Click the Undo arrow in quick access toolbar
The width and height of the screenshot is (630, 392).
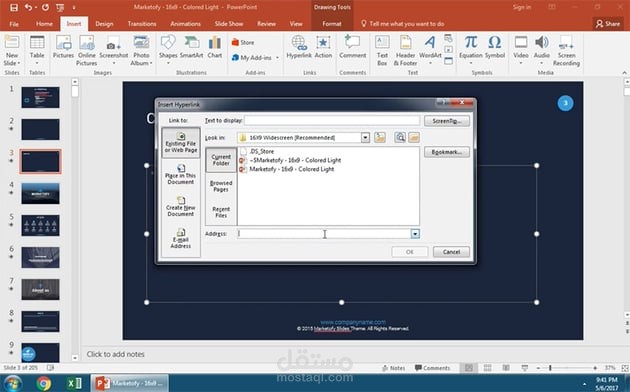pos(28,7)
